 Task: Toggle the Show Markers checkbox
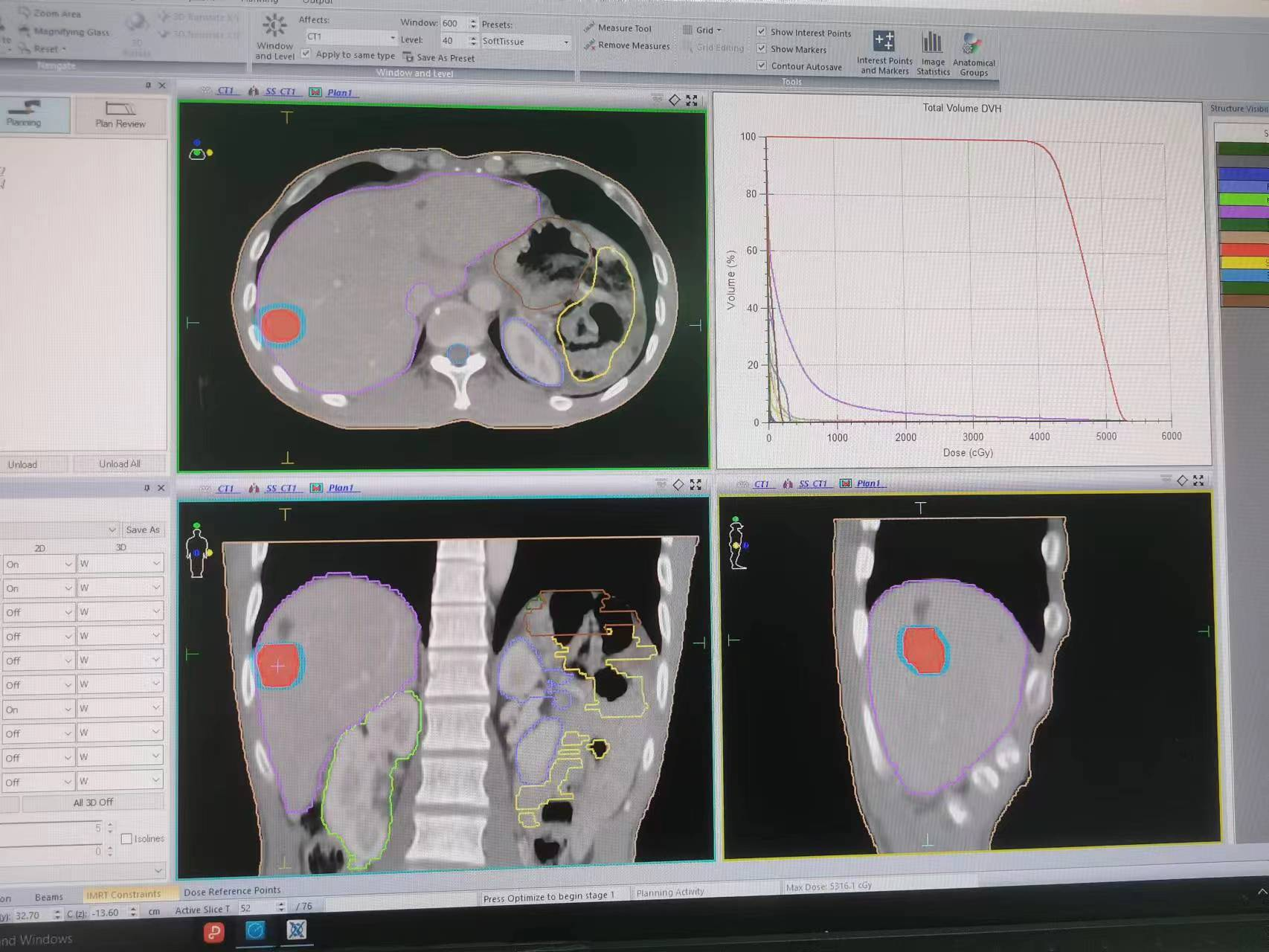tap(762, 49)
